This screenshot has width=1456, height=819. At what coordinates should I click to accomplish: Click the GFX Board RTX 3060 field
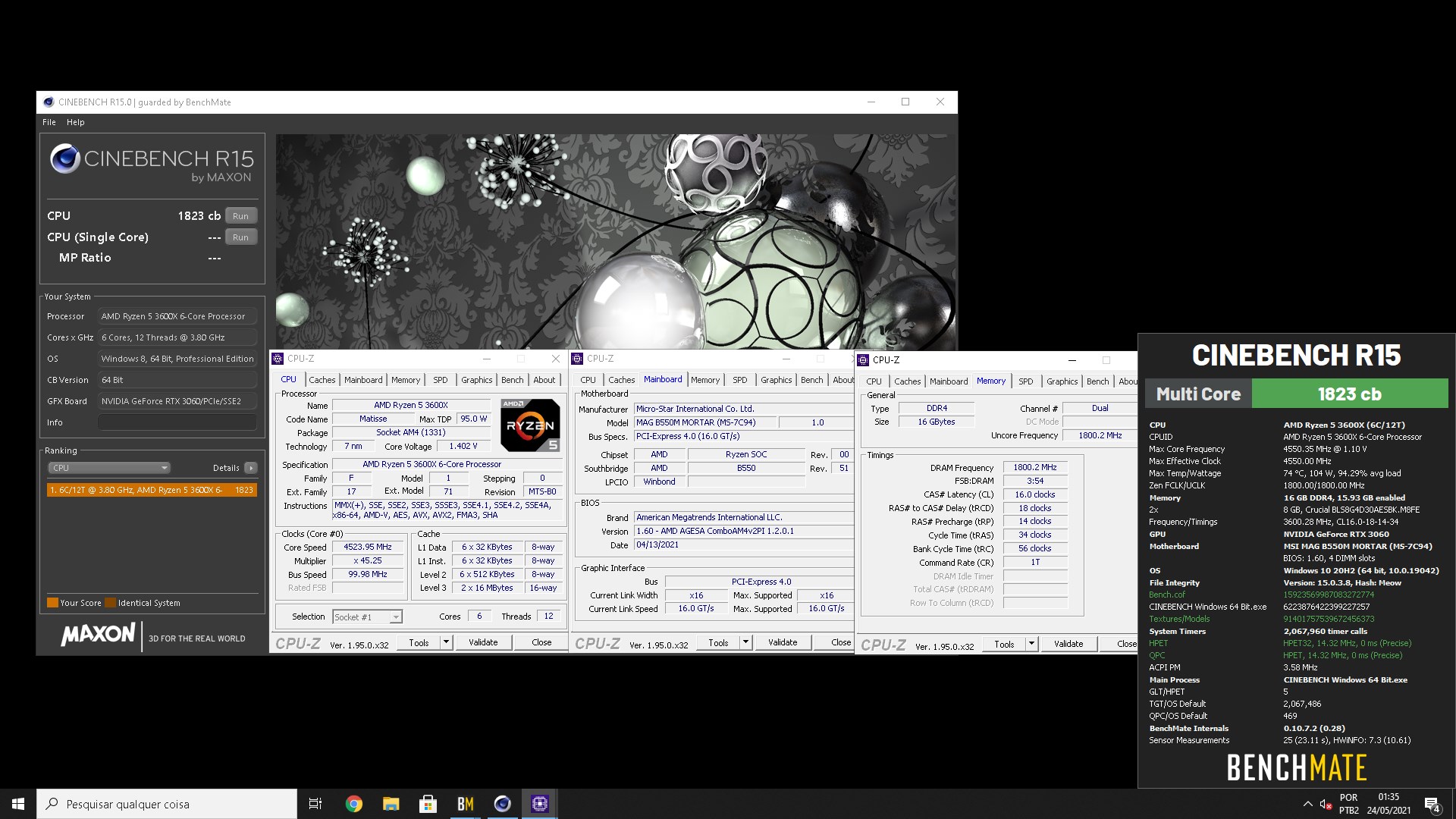pos(177,401)
